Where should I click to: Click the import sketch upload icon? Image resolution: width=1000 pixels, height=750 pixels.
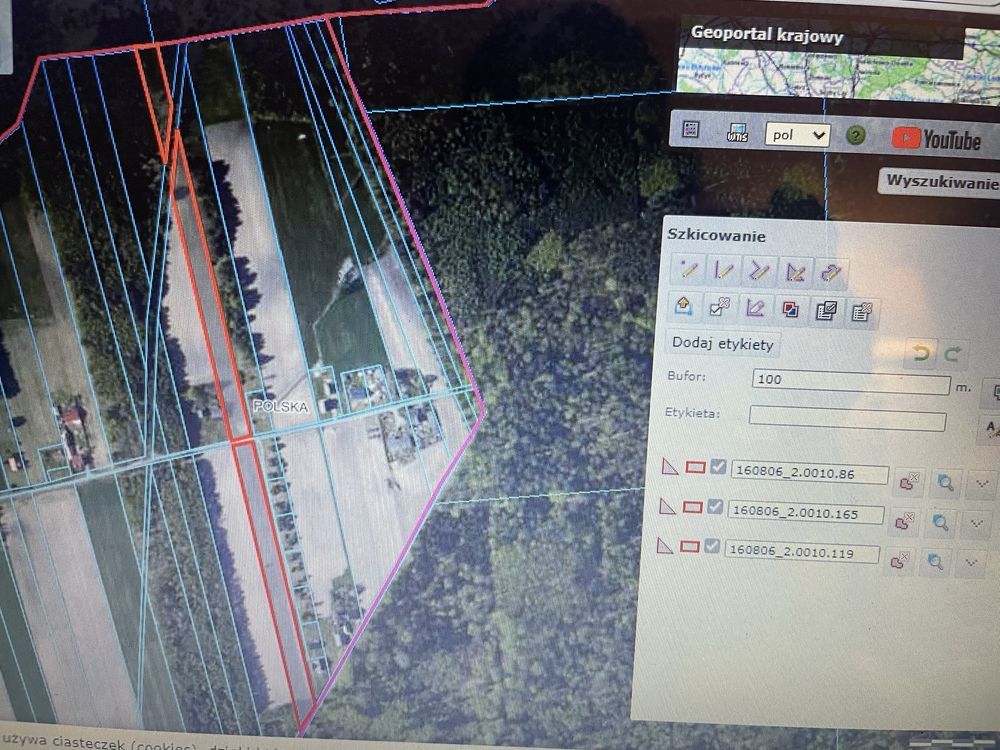click(x=683, y=306)
